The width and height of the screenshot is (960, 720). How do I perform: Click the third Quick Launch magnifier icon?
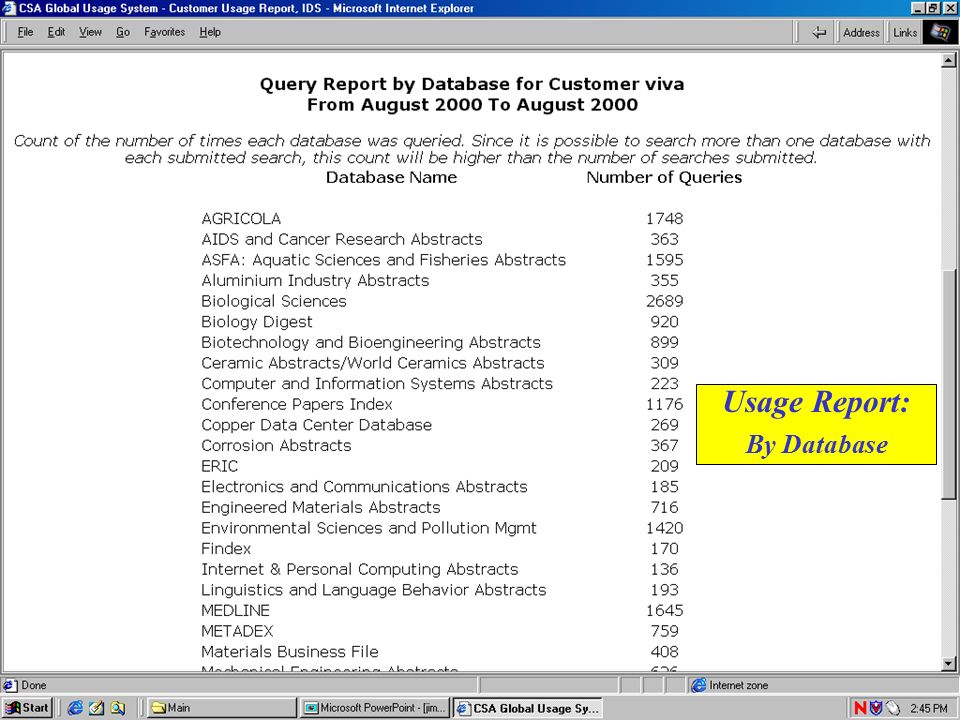click(117, 708)
